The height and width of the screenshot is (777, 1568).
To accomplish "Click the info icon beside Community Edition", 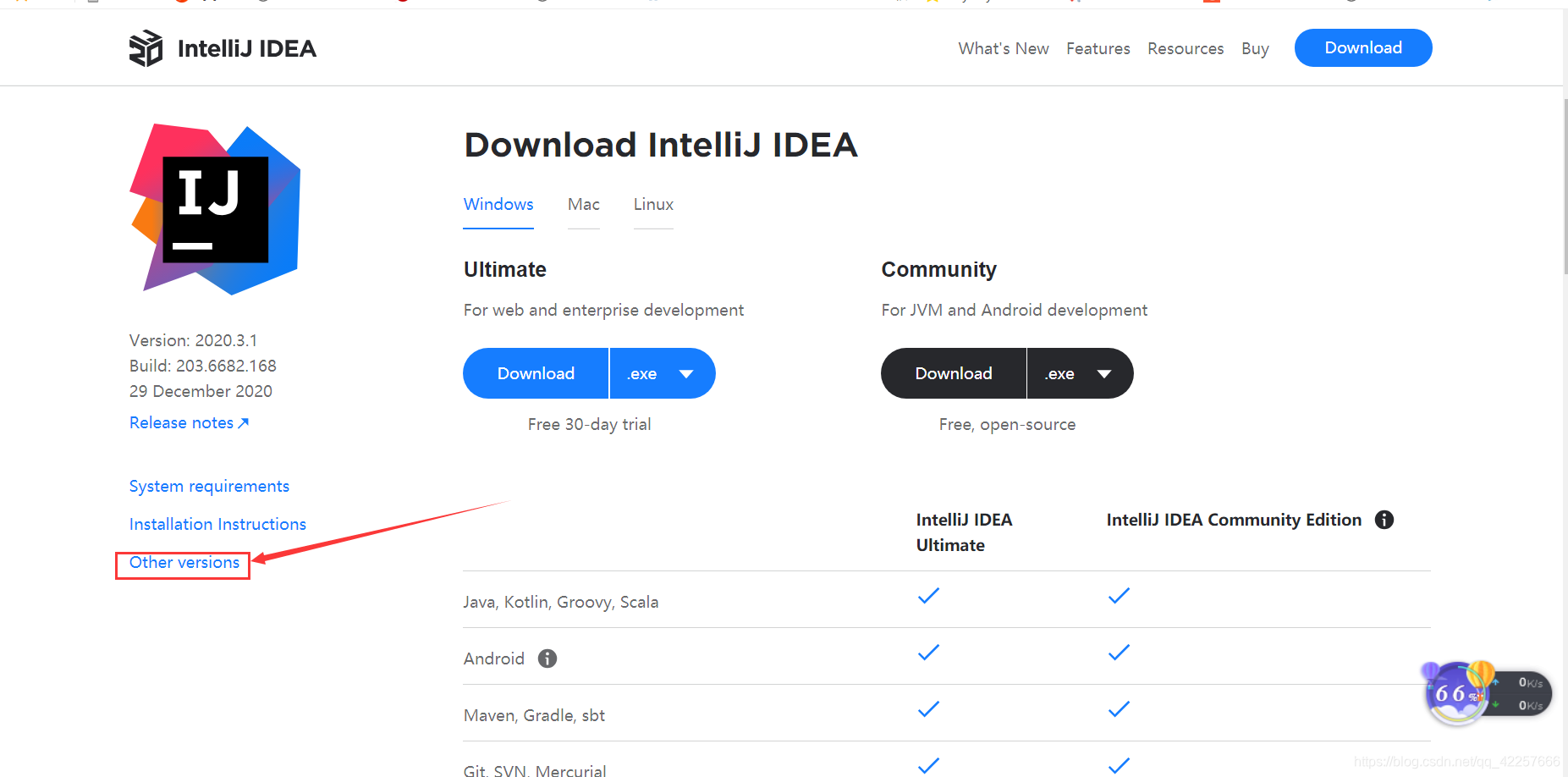I will 1384,520.
